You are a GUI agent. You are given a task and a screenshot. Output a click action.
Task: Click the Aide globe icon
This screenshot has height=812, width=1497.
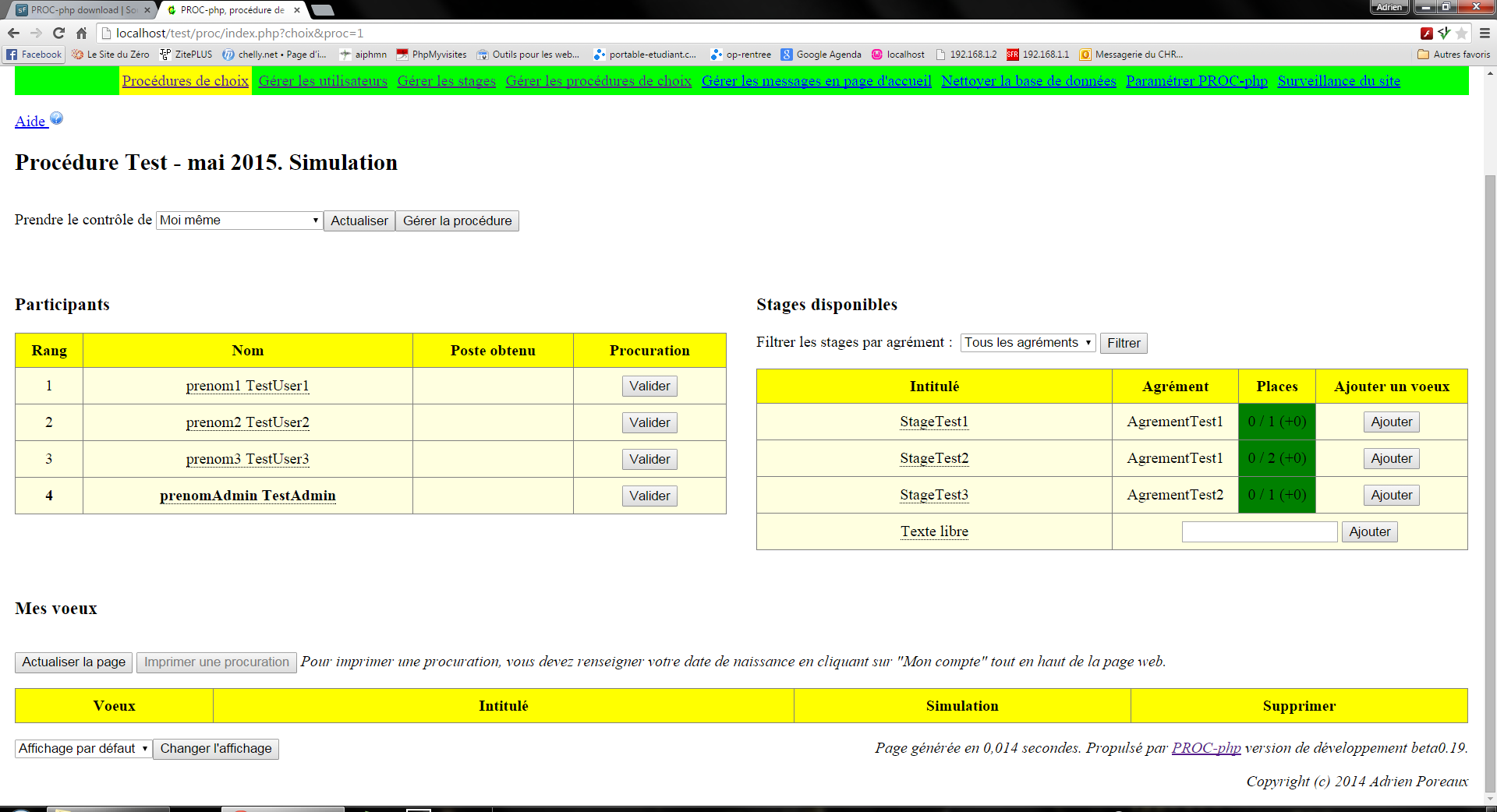tap(57, 118)
